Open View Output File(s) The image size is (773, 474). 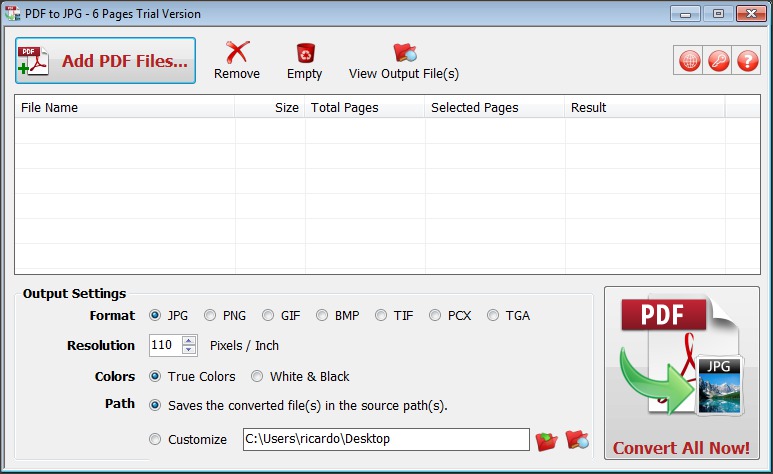[x=404, y=61]
